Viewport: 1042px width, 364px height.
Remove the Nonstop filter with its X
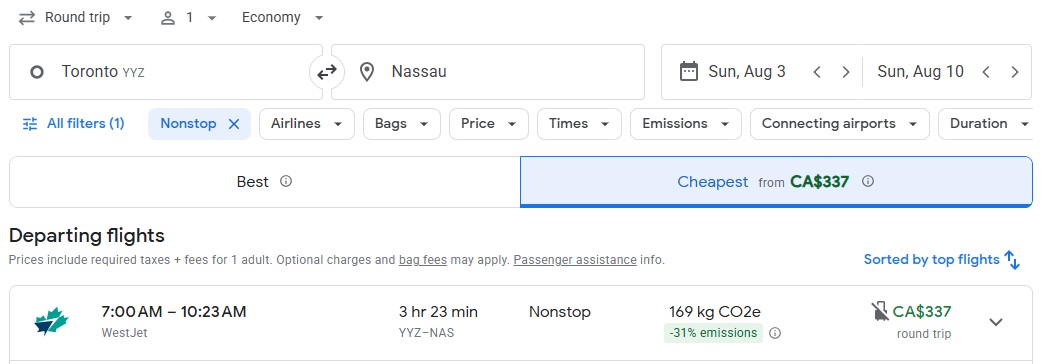coord(234,124)
